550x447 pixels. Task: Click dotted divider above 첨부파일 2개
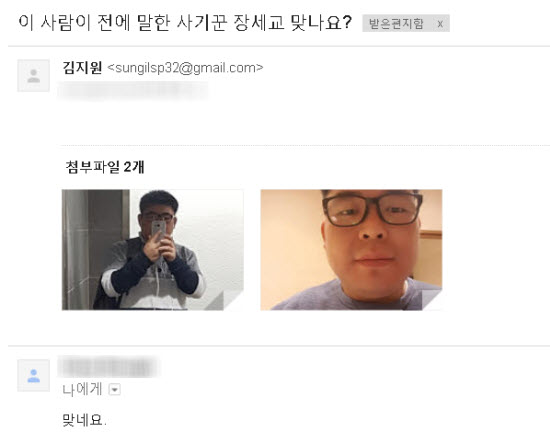coord(305,145)
